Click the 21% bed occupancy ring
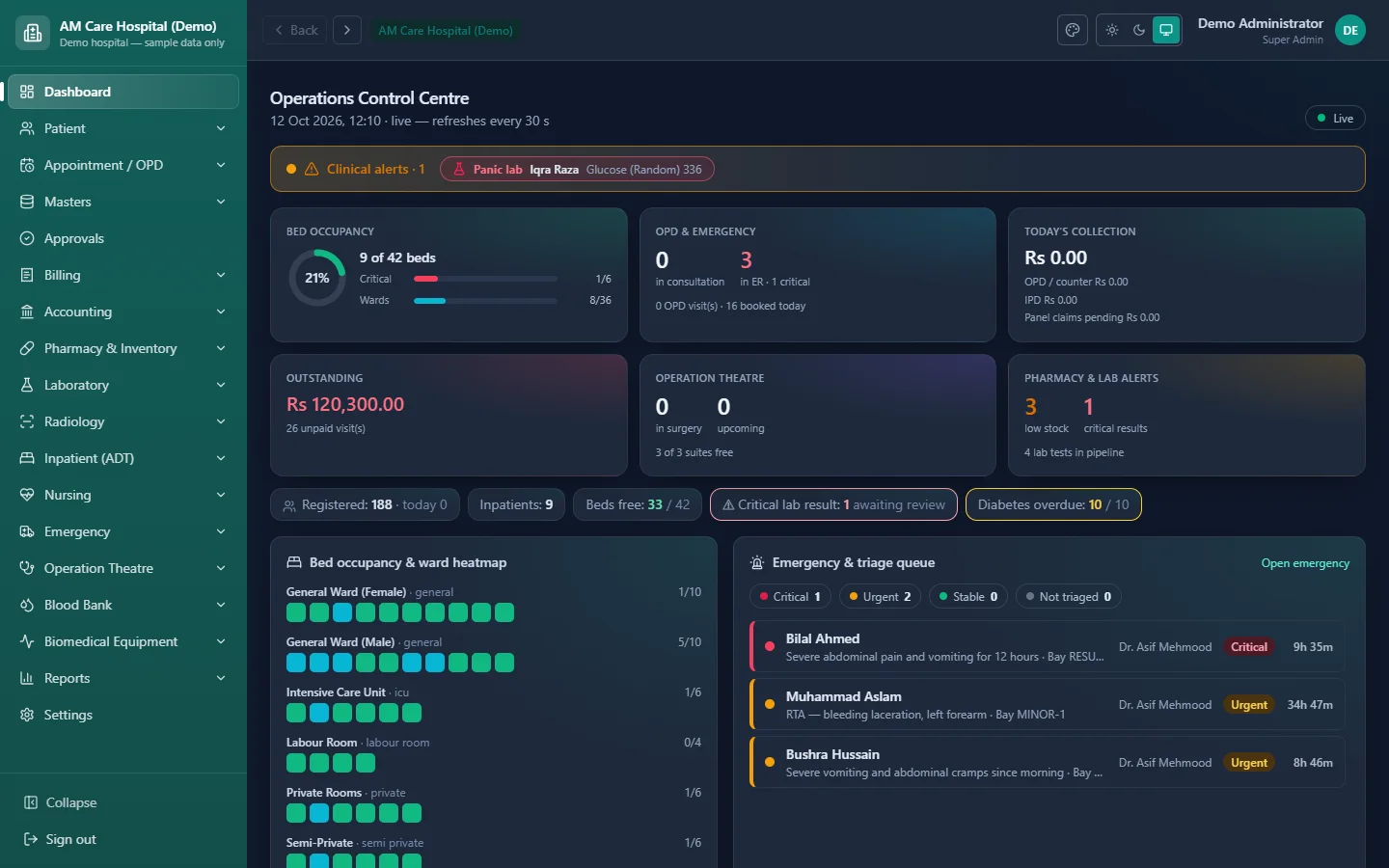The image size is (1389, 868). point(317,278)
